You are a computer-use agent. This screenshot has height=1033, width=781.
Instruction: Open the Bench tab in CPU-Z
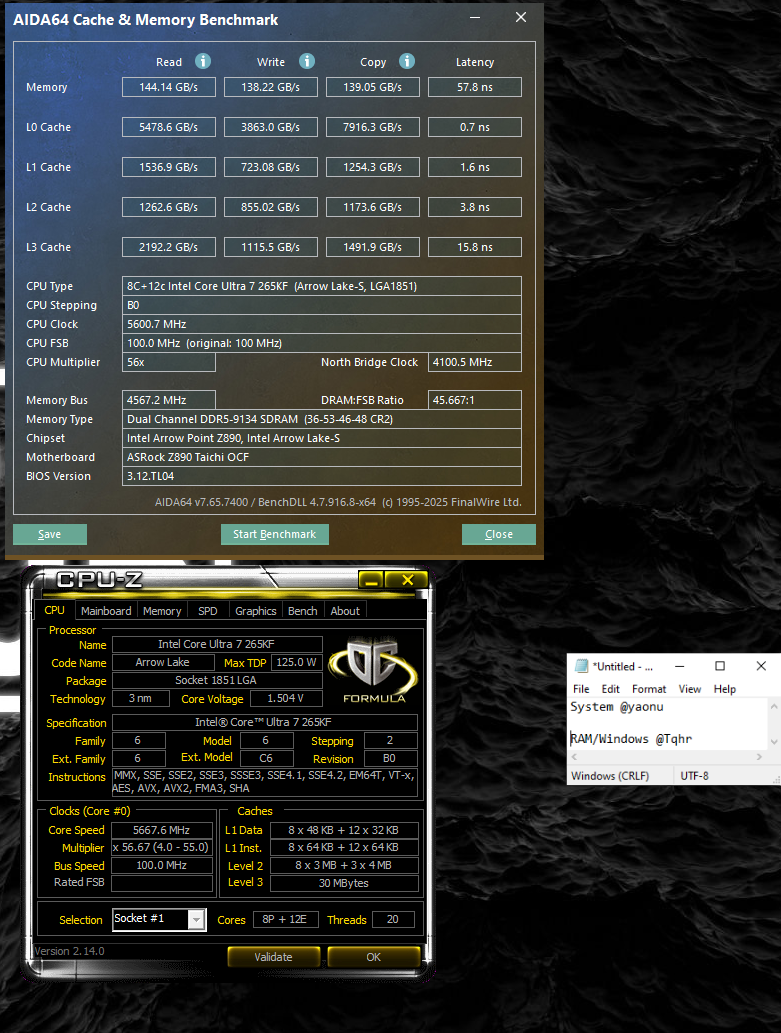click(x=303, y=611)
